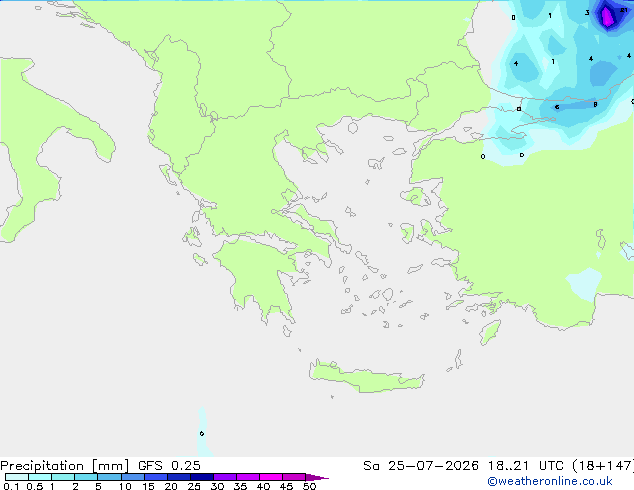Select the 40–45 mm magenta legend swatch

click(x=271, y=477)
